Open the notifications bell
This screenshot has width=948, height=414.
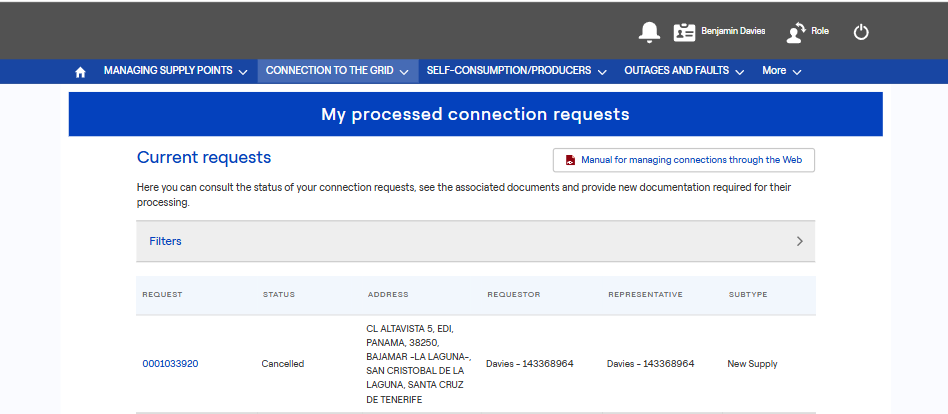(x=649, y=32)
